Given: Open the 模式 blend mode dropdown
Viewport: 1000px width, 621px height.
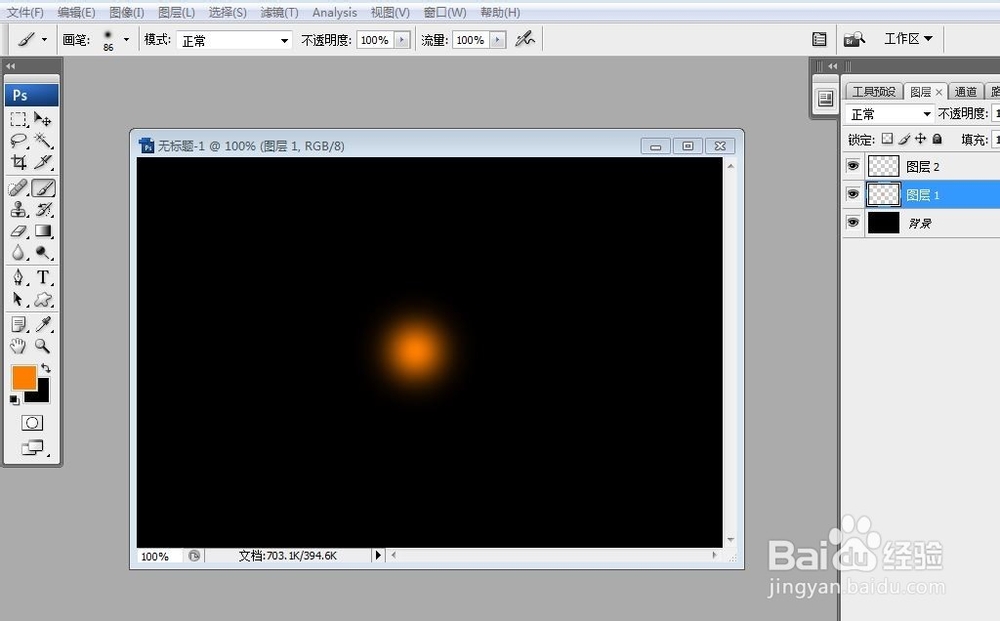Looking at the screenshot, I should [234, 40].
